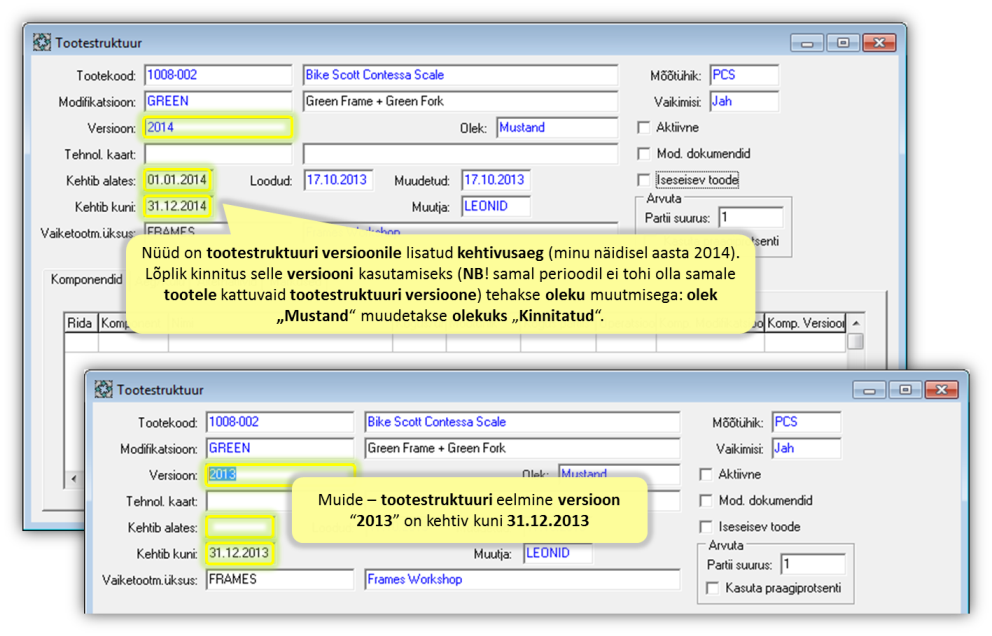
Task: Minimize the front Tootestruktuur window
Action: 869,390
